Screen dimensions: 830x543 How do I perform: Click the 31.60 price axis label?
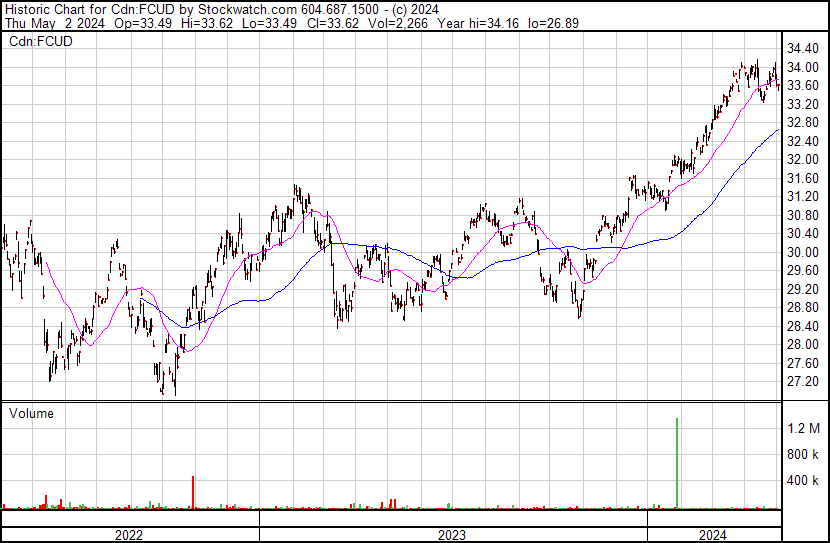coord(803,178)
